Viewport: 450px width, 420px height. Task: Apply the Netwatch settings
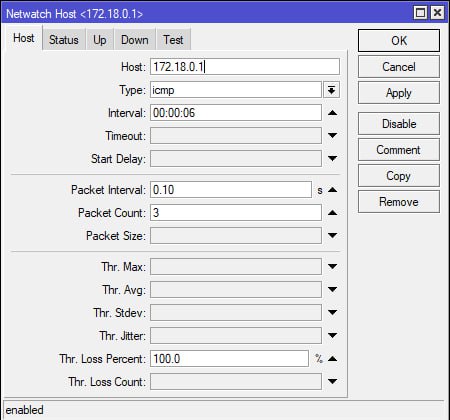(399, 93)
